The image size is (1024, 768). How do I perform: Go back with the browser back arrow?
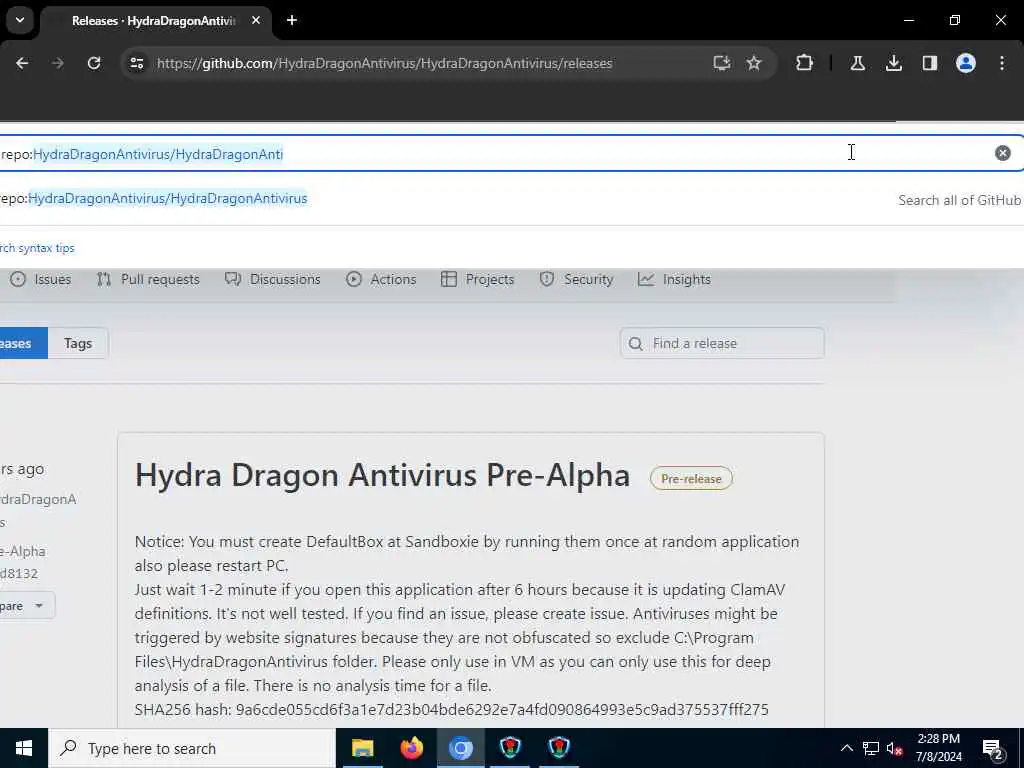point(22,63)
